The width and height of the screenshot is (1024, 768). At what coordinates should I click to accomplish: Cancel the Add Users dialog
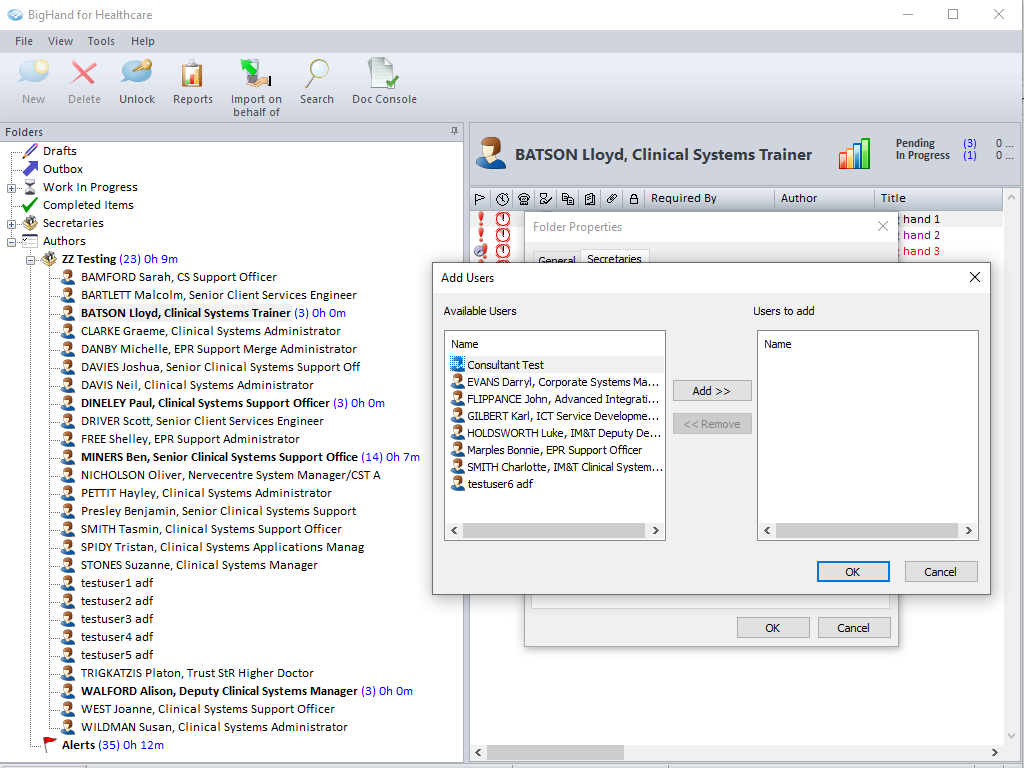point(940,571)
